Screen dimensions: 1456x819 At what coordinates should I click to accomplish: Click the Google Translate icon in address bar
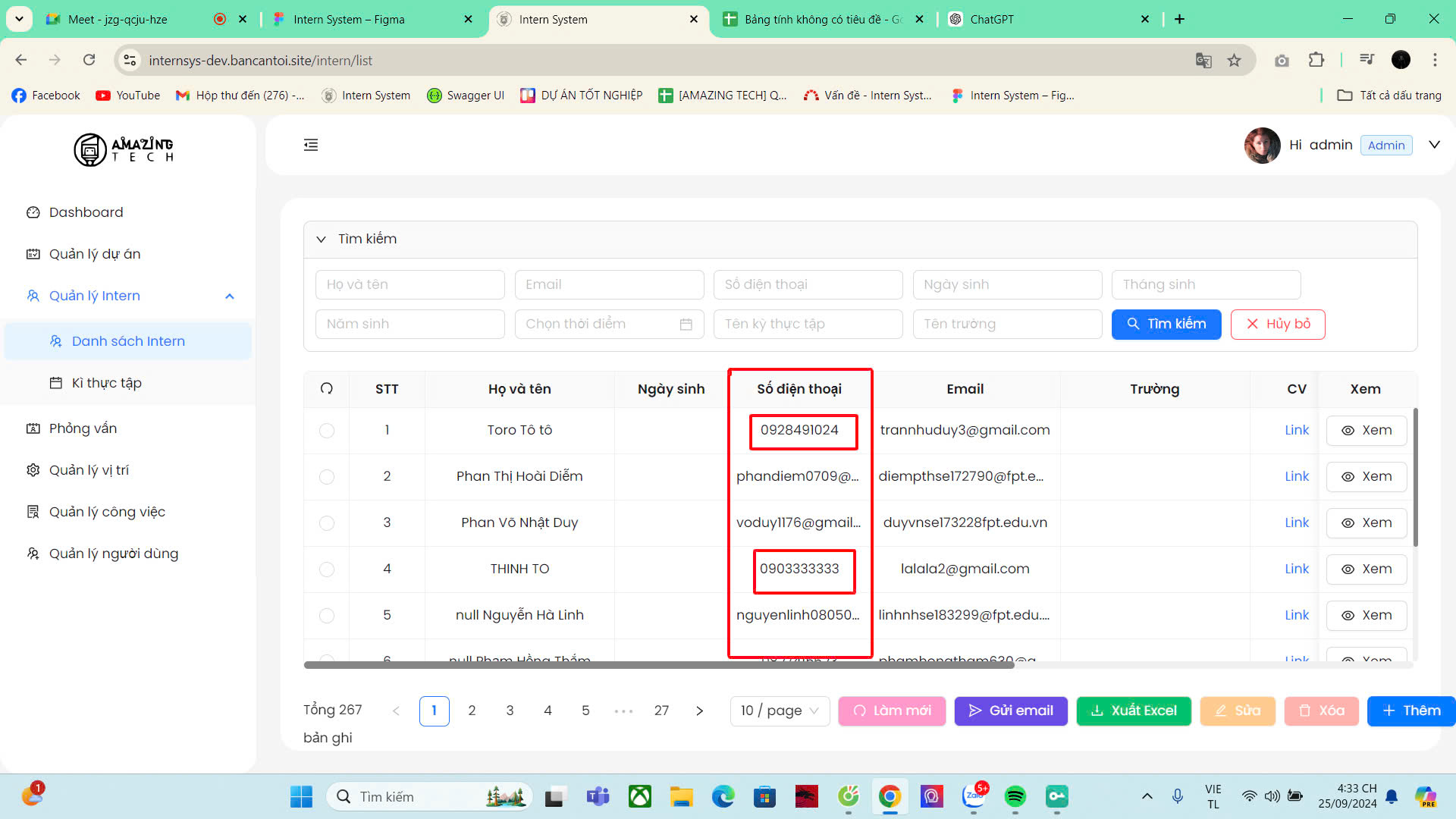(1203, 61)
